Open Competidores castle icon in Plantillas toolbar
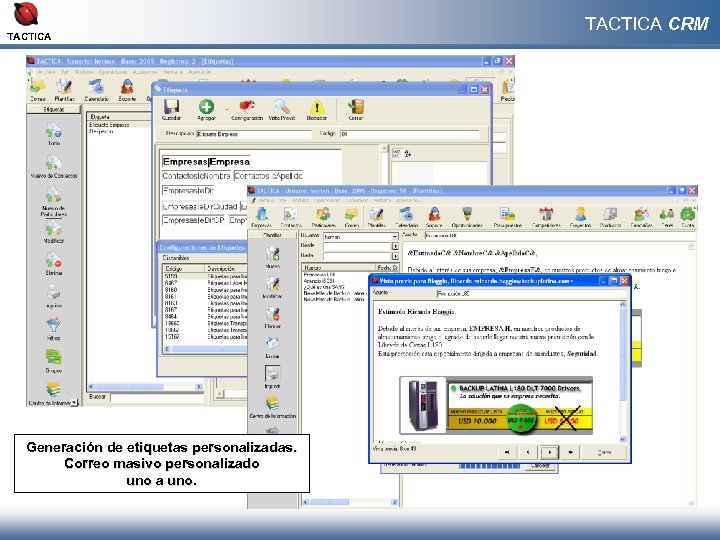Viewport: 720px width, 540px height. click(x=546, y=215)
